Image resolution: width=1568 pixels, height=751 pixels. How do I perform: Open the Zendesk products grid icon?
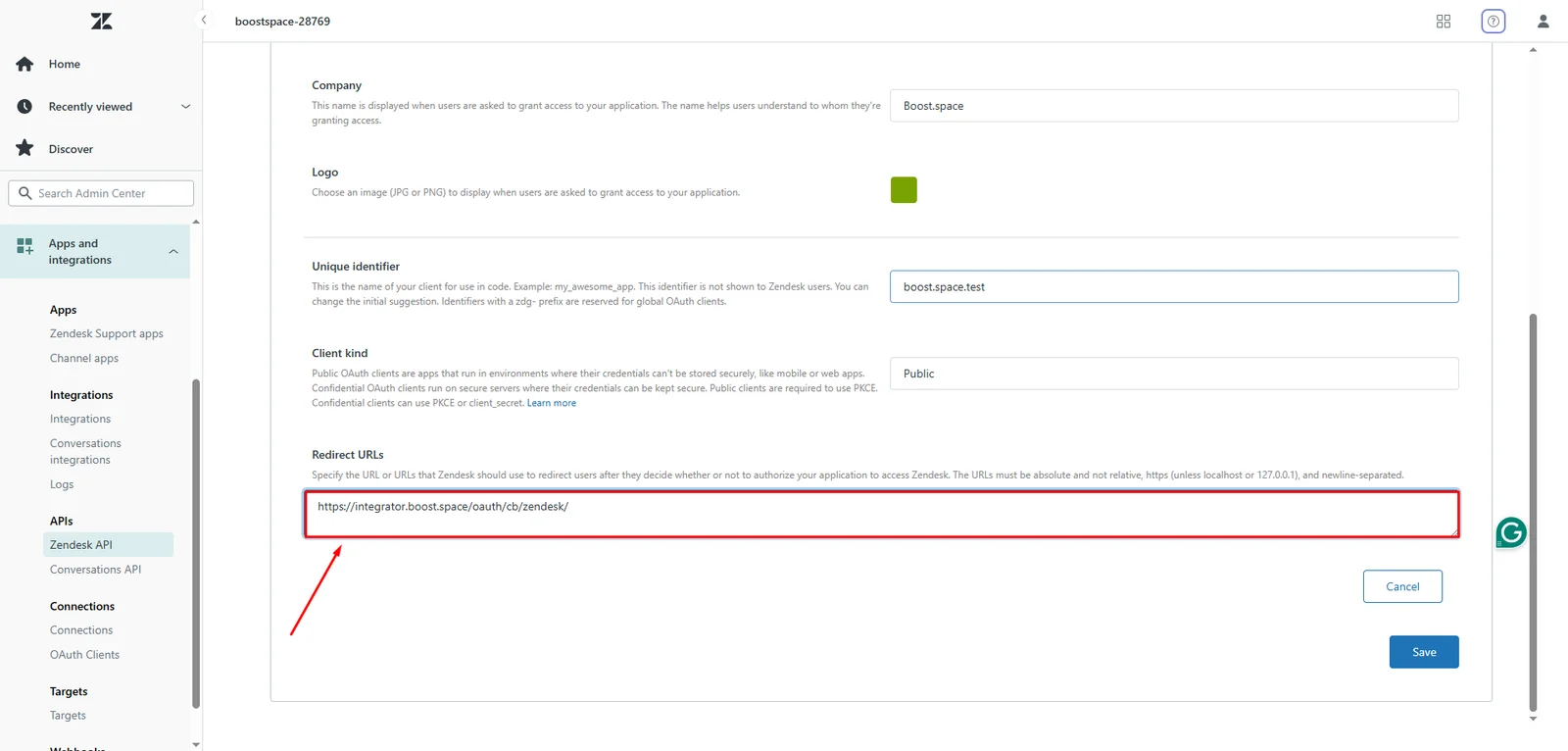click(x=1444, y=22)
